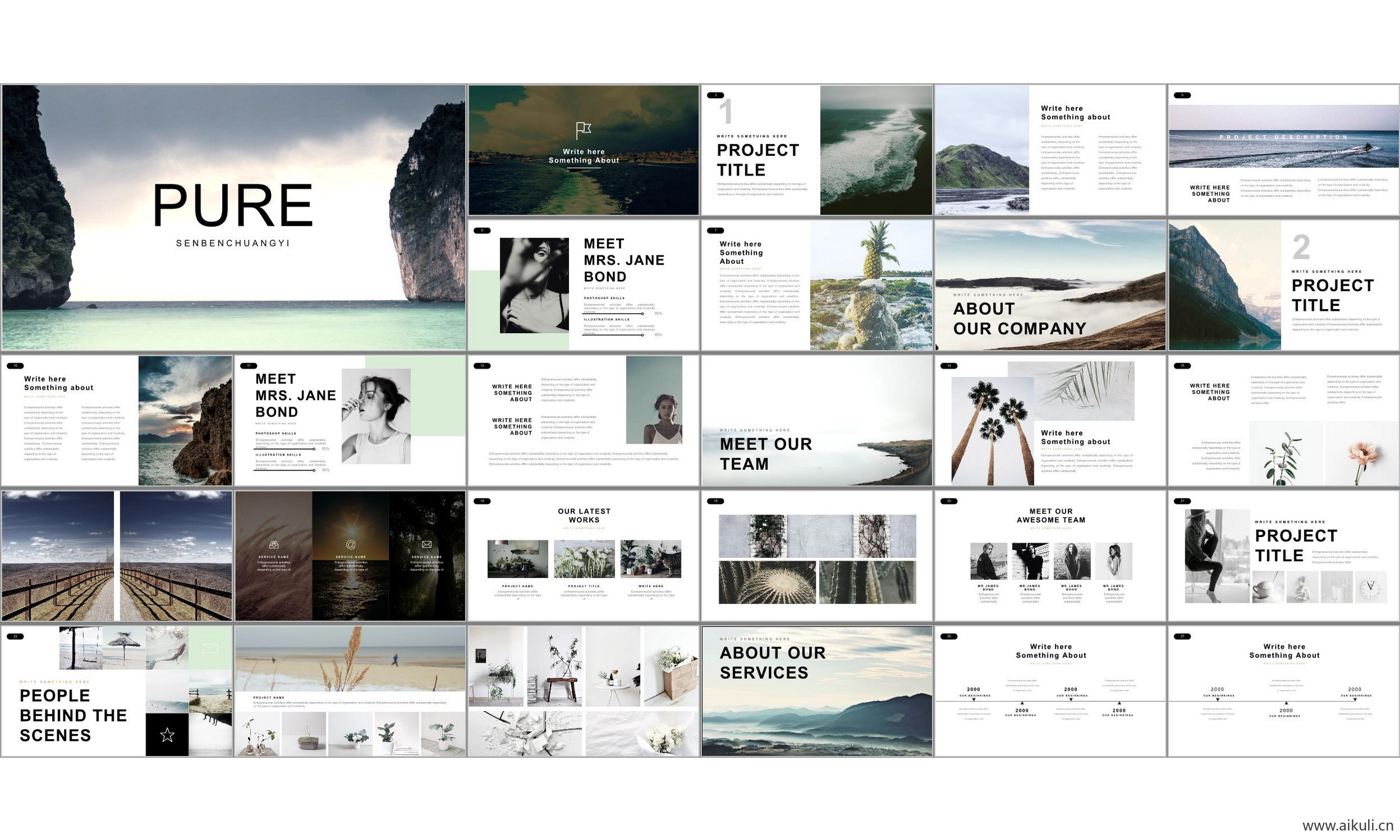Click the envelope icon on dark forest panel
This screenshot has height=840, width=1400.
427,544
